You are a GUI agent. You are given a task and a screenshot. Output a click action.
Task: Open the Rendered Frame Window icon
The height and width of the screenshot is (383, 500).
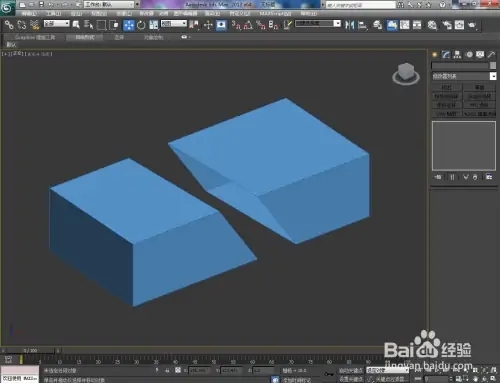pos(459,25)
